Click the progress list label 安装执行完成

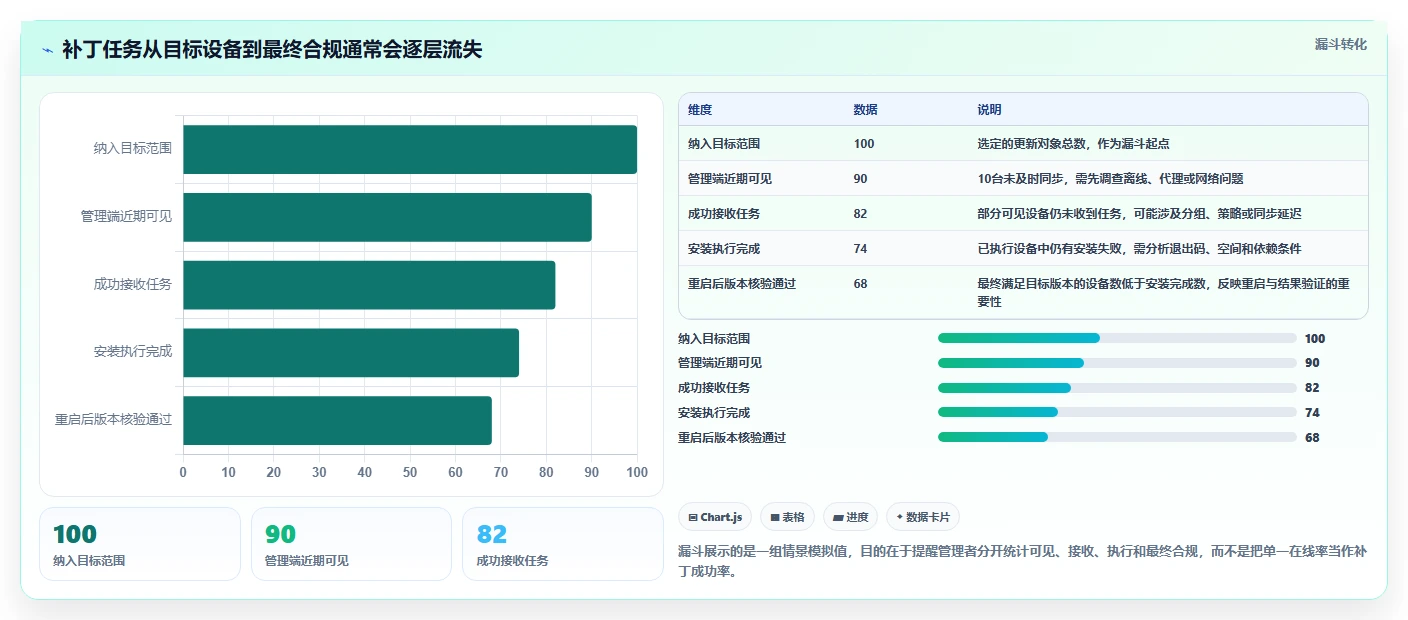pos(714,412)
